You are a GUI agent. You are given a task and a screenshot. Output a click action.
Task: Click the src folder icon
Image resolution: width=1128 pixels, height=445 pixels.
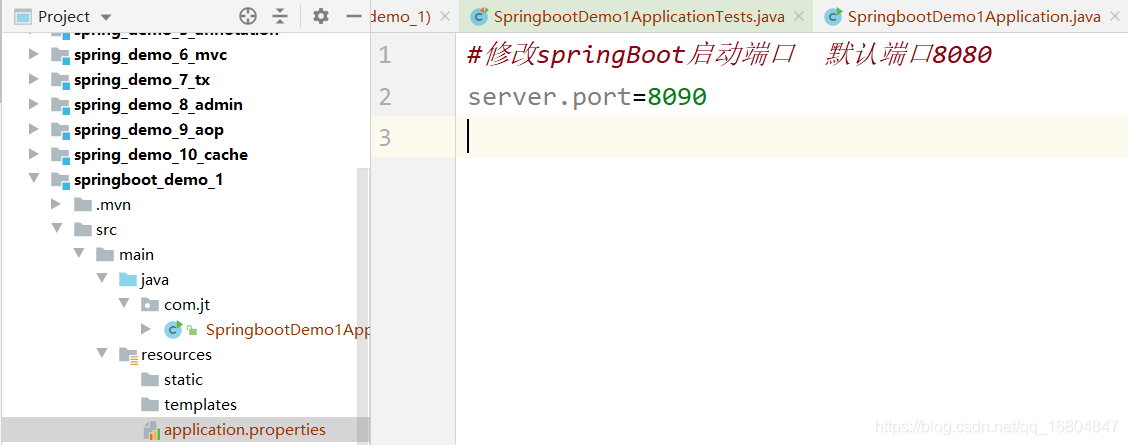coord(83,230)
